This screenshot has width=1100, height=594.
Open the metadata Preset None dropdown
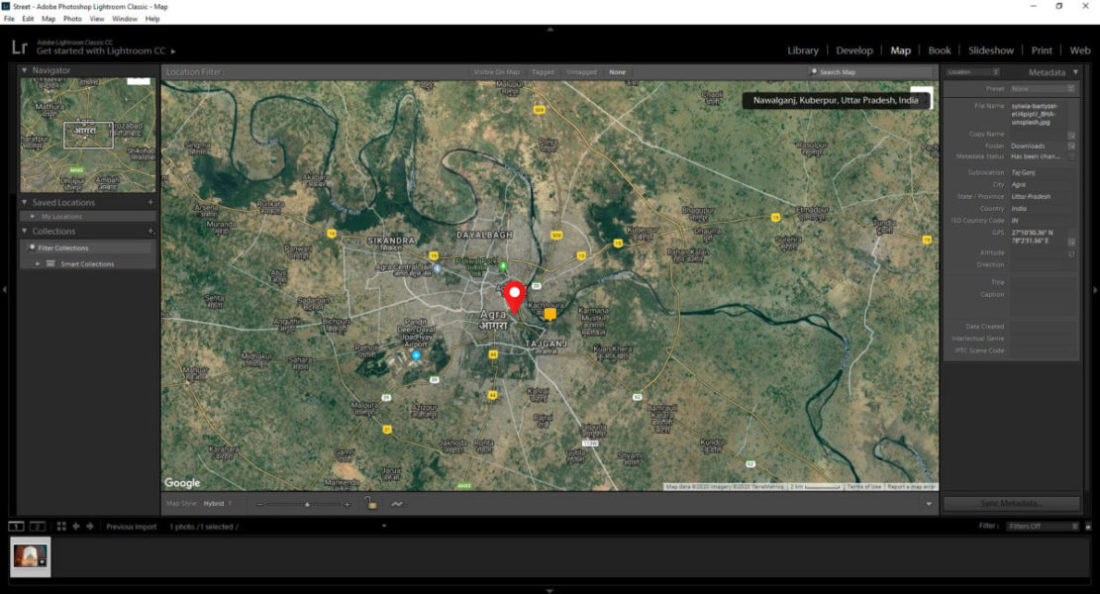(1042, 89)
